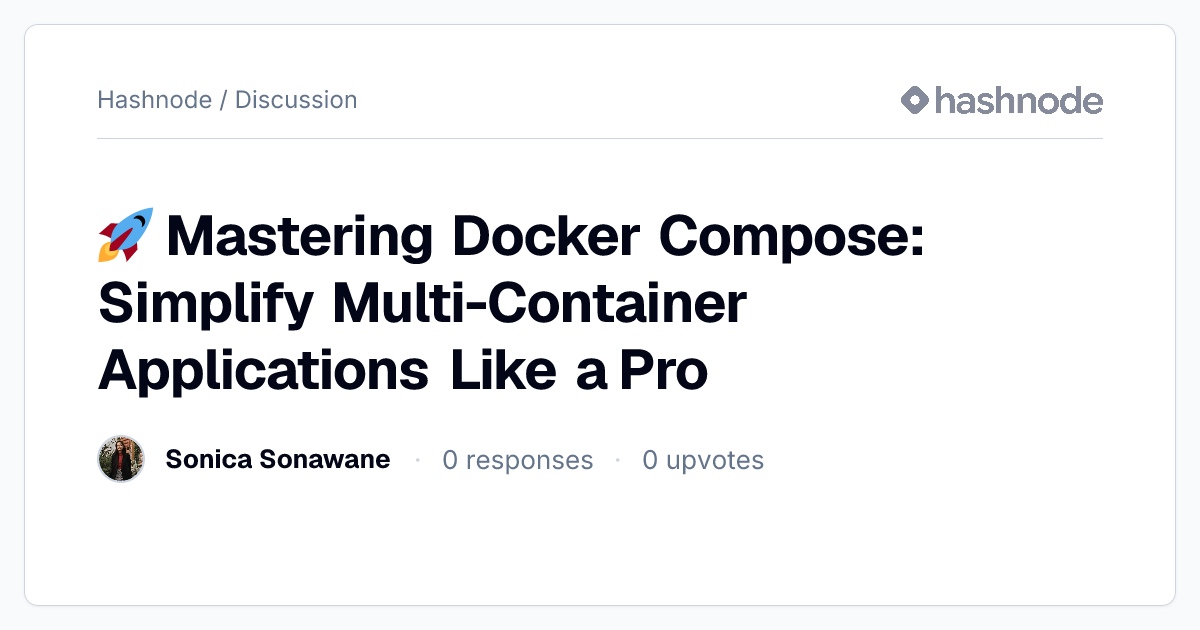The height and width of the screenshot is (630, 1200).
Task: Open author name Sonica Sonawane
Action: [278, 459]
